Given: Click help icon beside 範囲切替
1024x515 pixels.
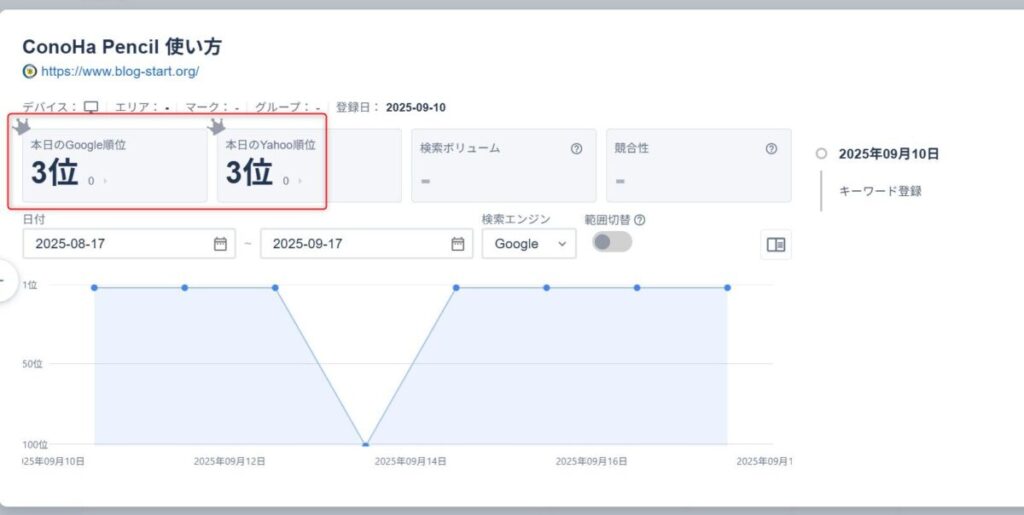Looking at the screenshot, I should 640,220.
